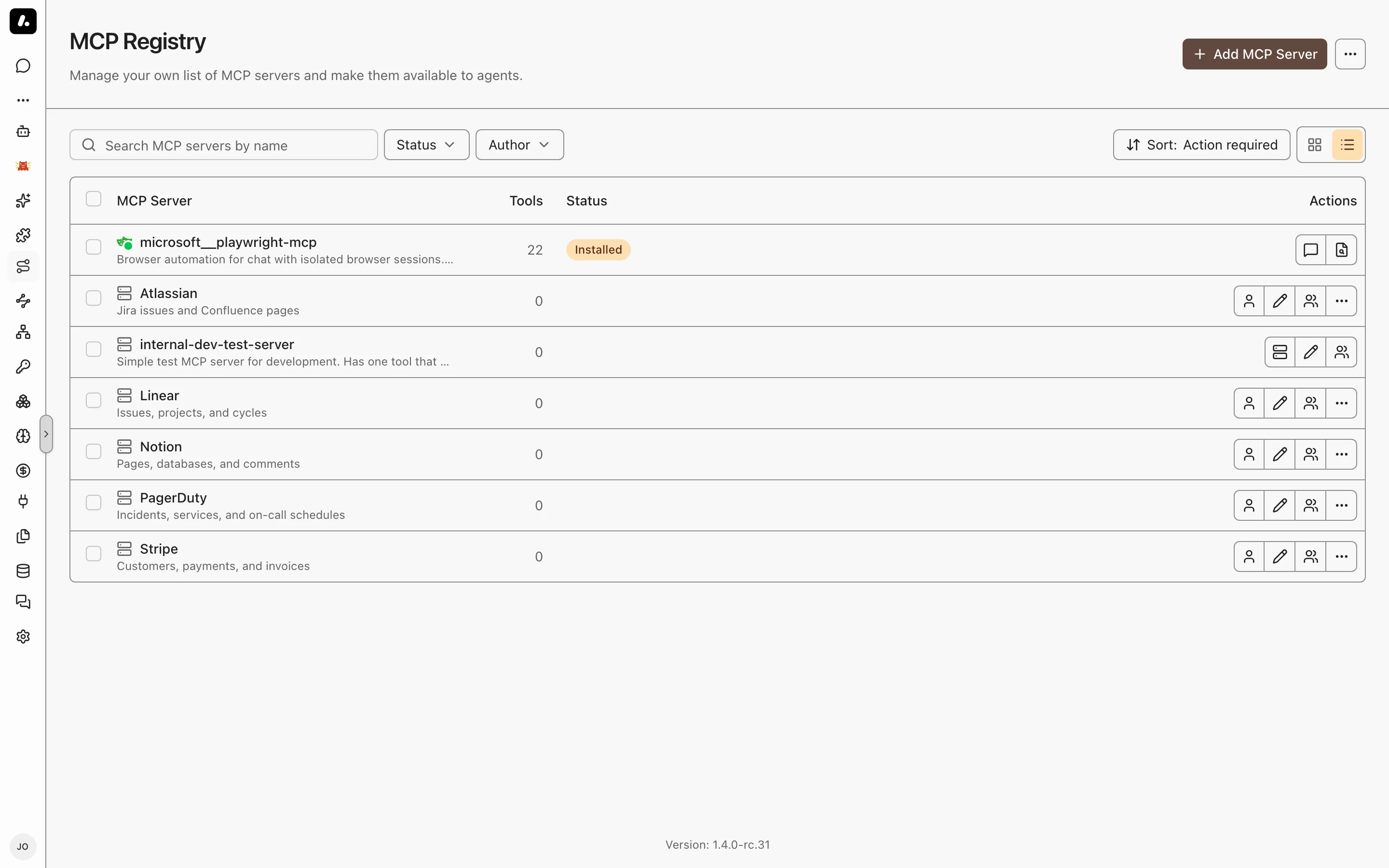Image resolution: width=1389 pixels, height=868 pixels.
Task: Click the key icon in sidebar
Action: [23, 367]
